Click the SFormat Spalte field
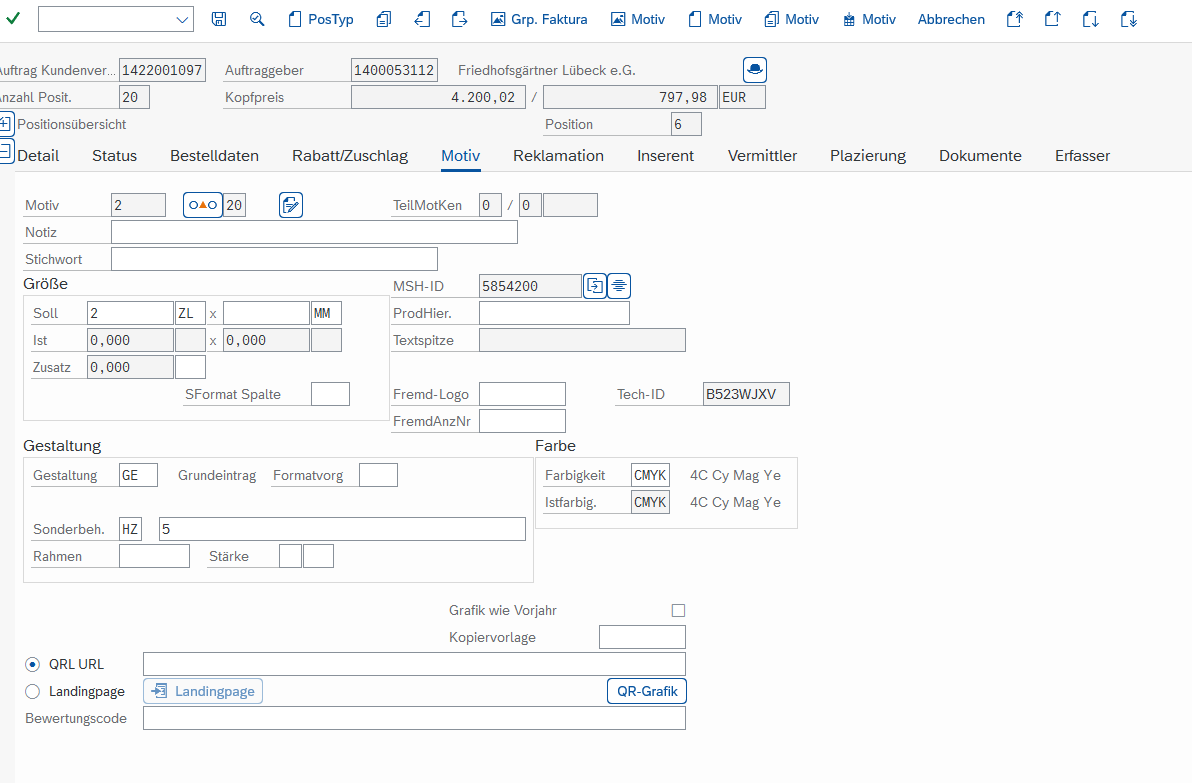Viewport: 1192px width, 783px height. click(330, 394)
